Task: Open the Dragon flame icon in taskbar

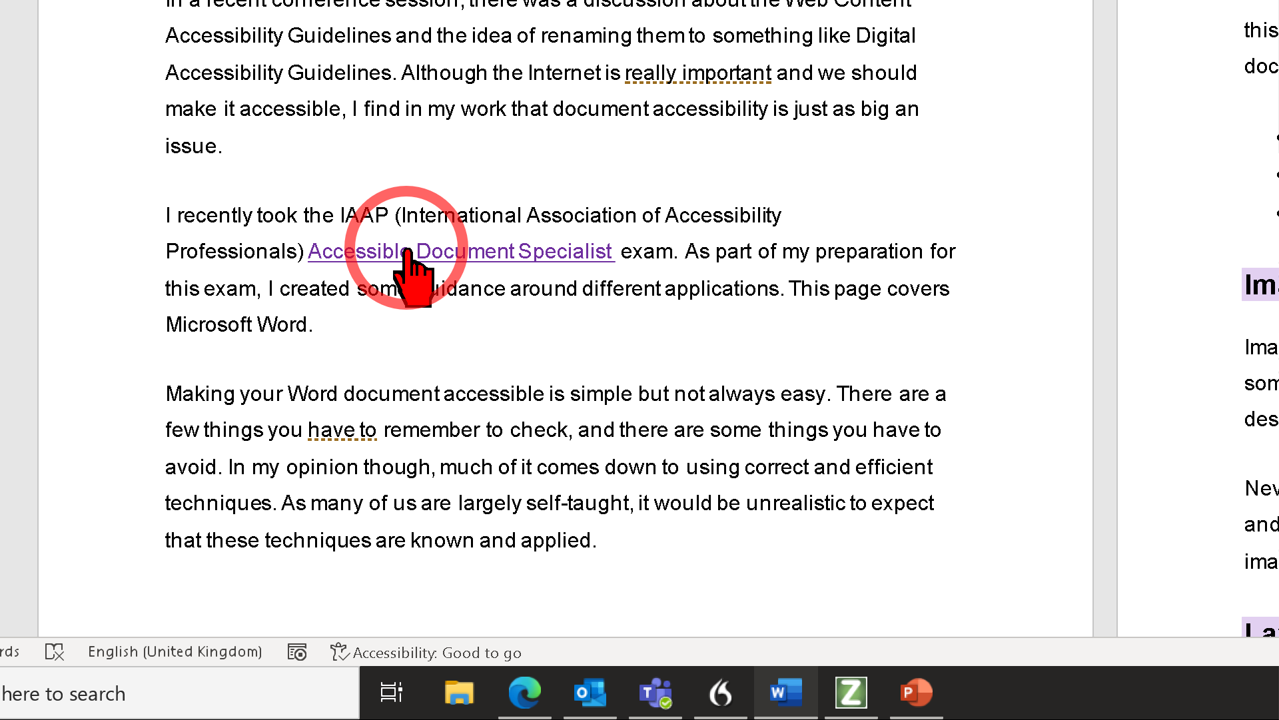Action: [x=721, y=692]
